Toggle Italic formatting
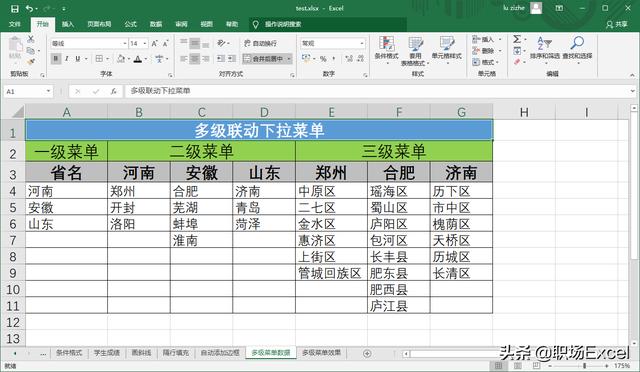The height and width of the screenshot is (372, 640). click(67, 59)
